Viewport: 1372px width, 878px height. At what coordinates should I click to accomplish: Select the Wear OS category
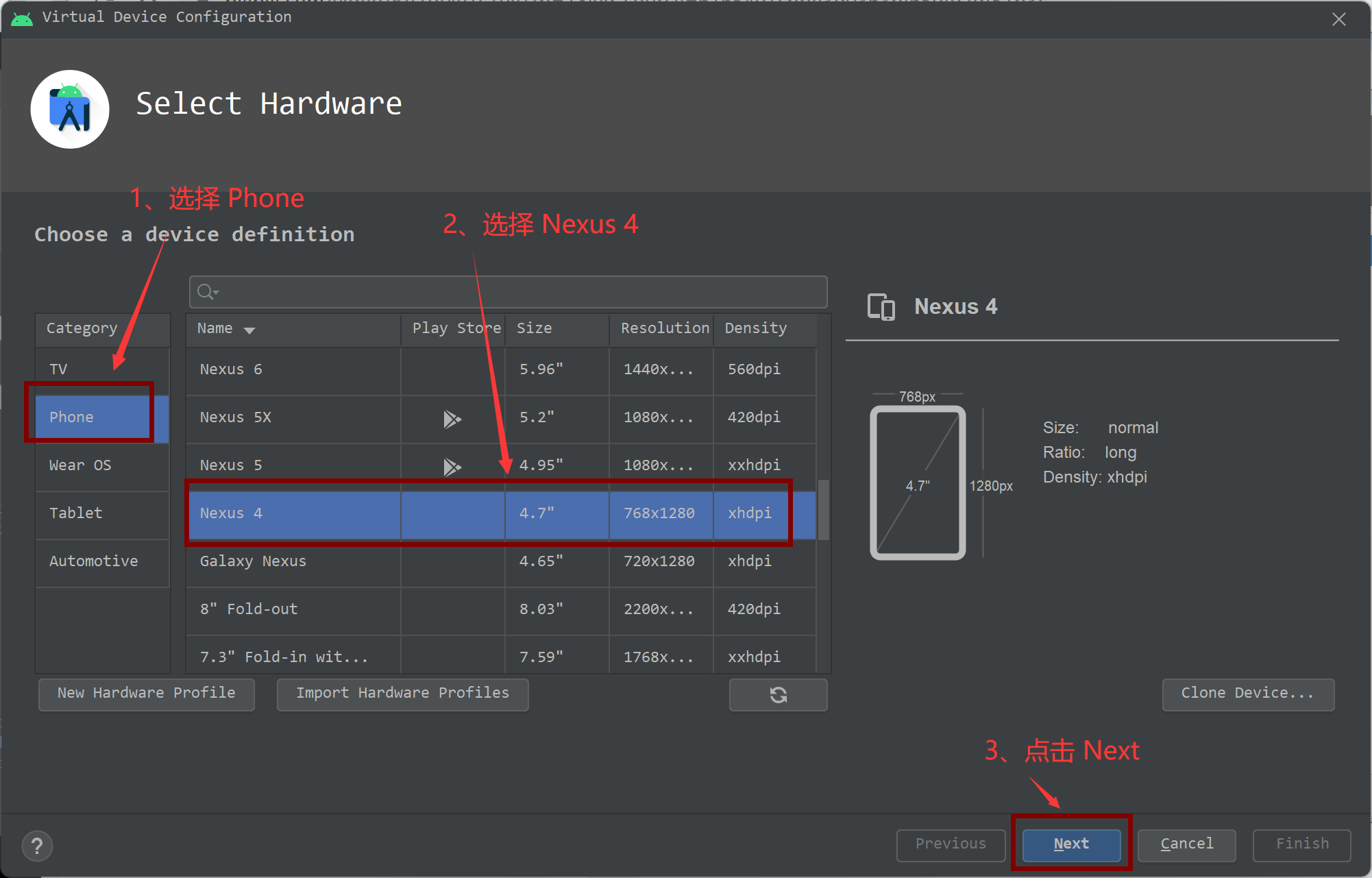[102, 465]
